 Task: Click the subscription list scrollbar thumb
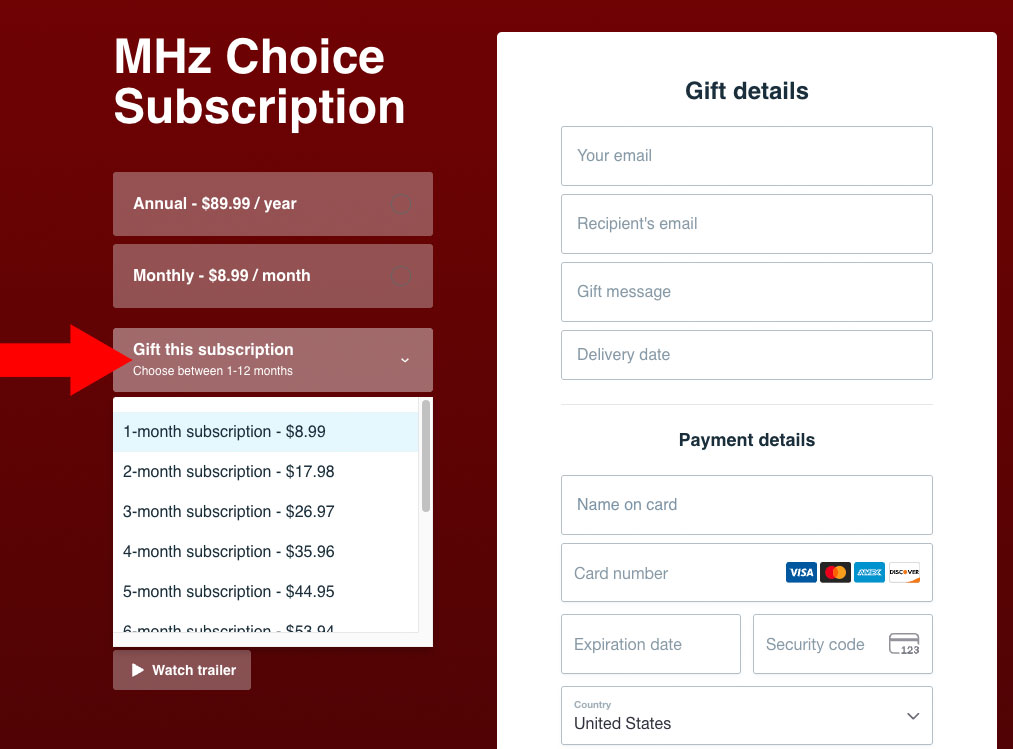click(x=426, y=456)
